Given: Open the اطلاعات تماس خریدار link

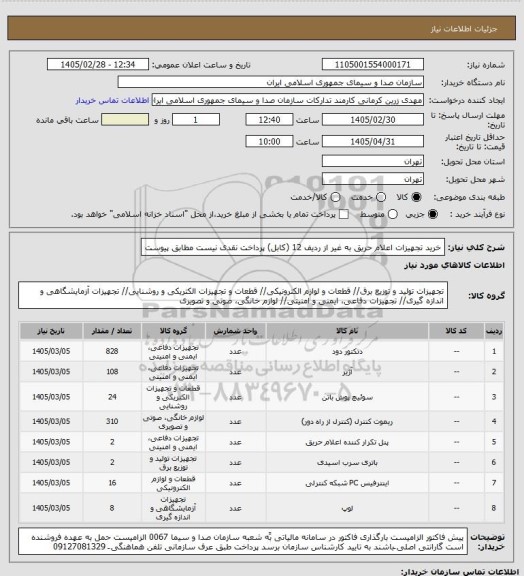Looking at the screenshot, I should click(112, 100).
